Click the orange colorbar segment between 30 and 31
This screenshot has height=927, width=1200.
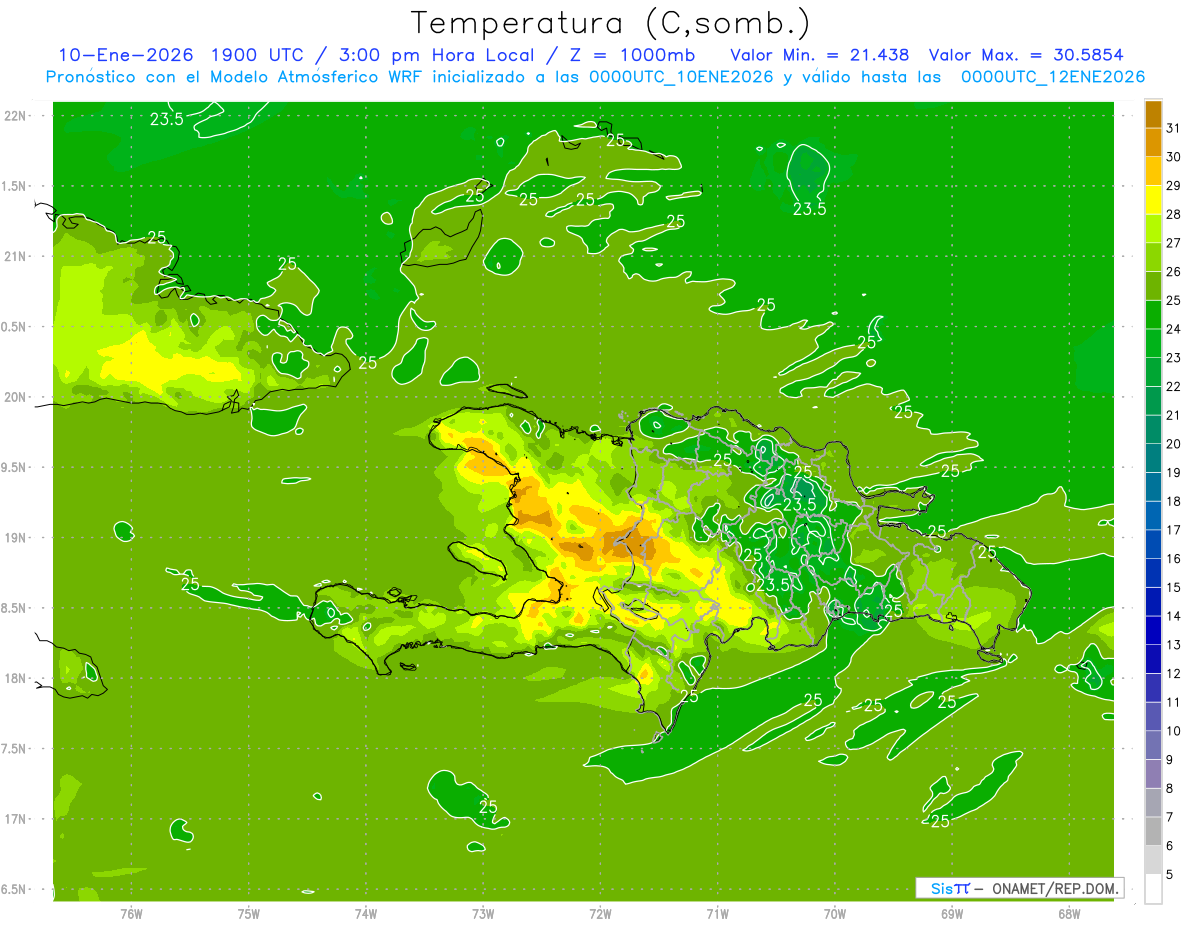[1153, 142]
